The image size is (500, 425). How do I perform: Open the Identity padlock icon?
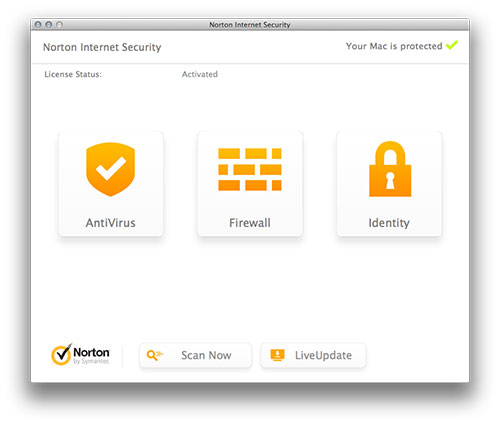coord(390,169)
